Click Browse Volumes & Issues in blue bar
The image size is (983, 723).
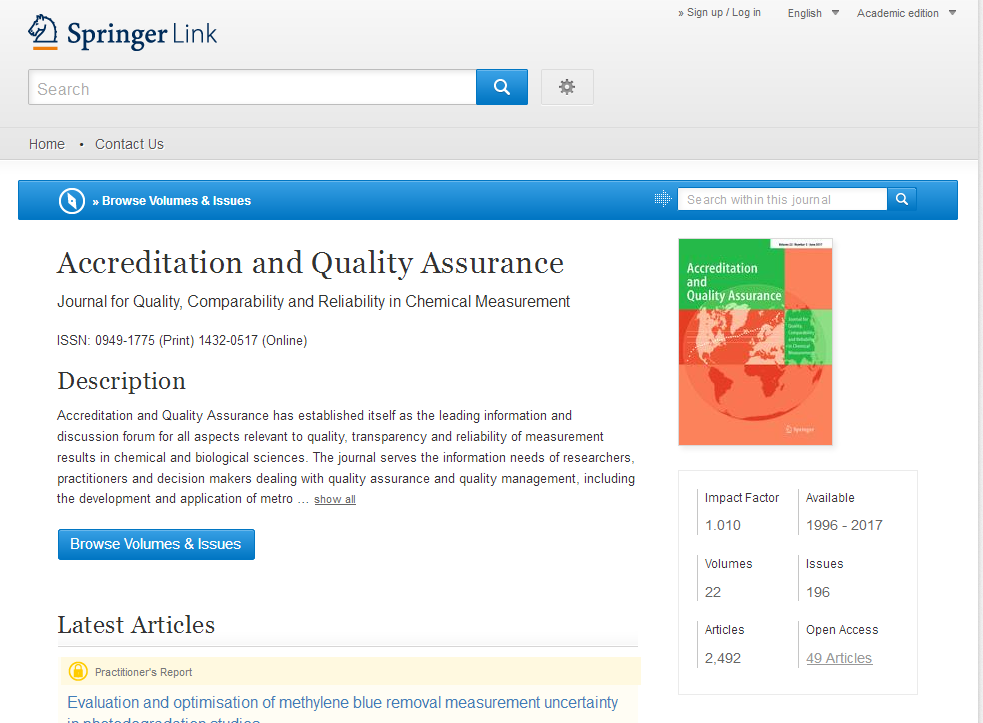[x=172, y=201]
